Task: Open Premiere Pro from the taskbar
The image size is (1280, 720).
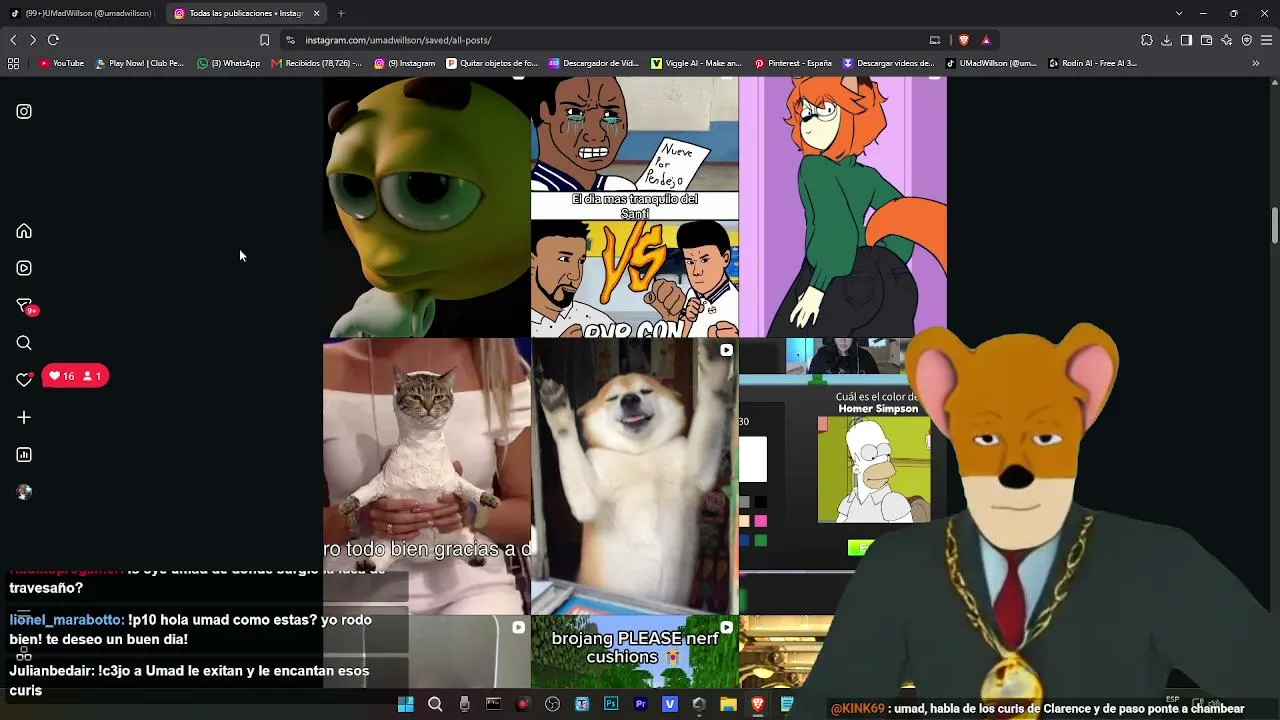Action: point(641,704)
